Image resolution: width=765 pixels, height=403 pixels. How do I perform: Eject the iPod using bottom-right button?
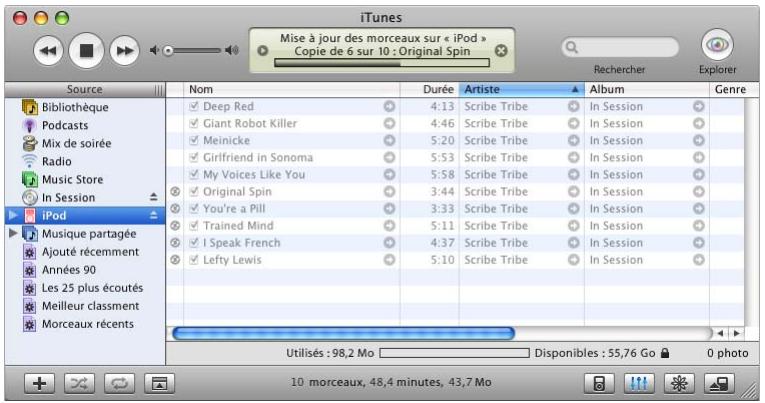[717, 383]
